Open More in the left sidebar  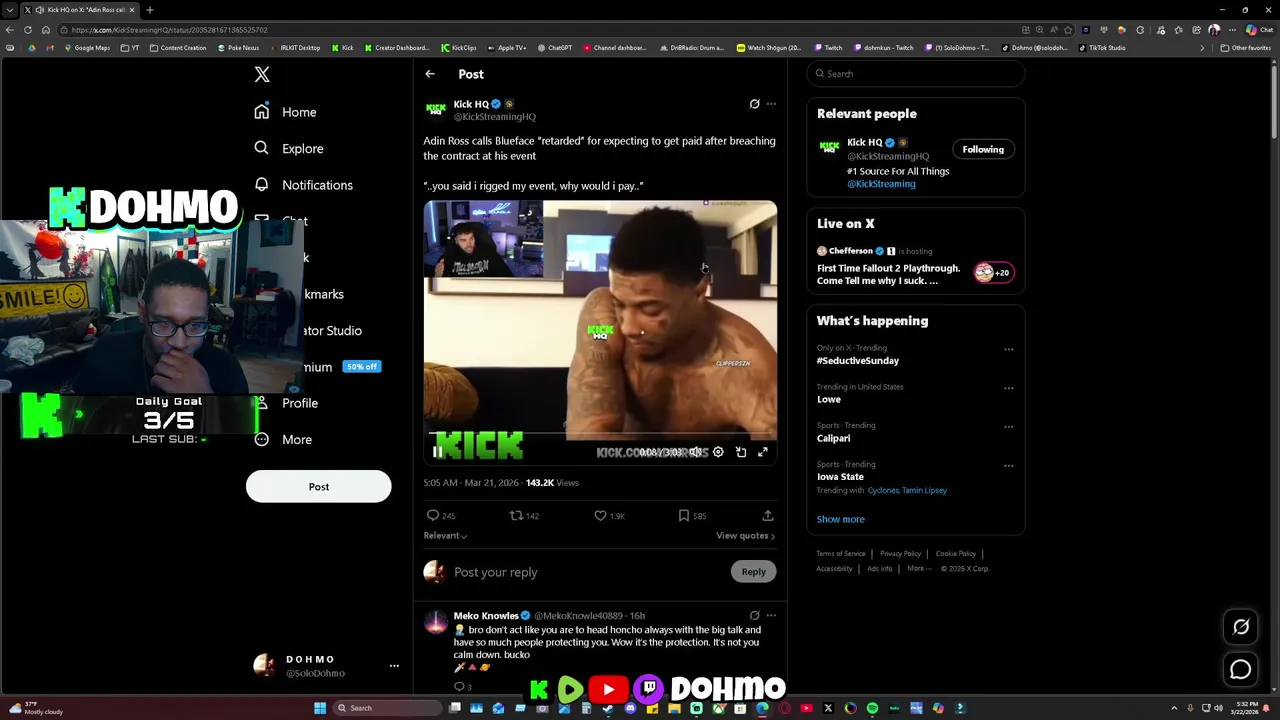[283, 439]
